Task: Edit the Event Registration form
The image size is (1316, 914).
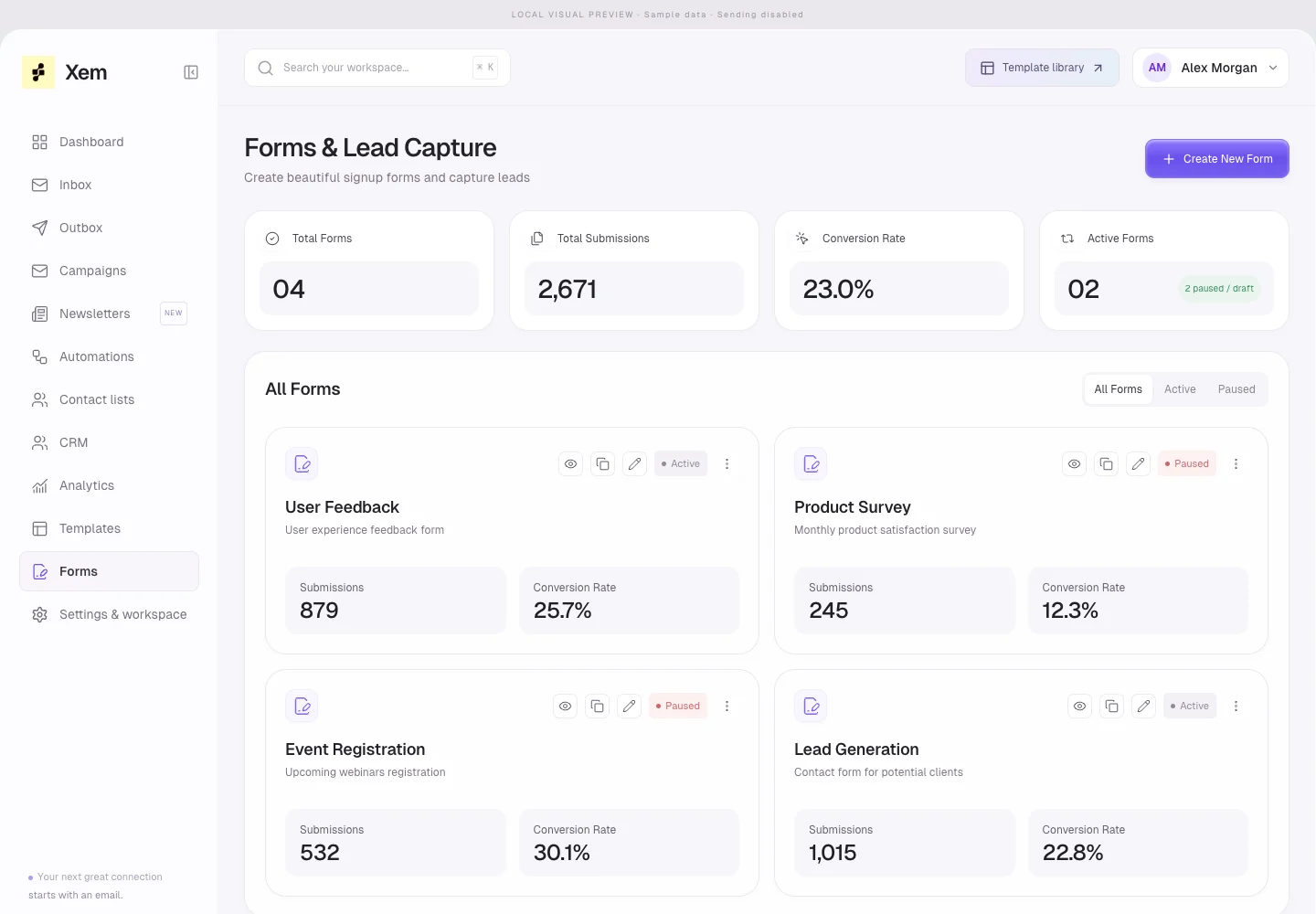Action: 630,707
